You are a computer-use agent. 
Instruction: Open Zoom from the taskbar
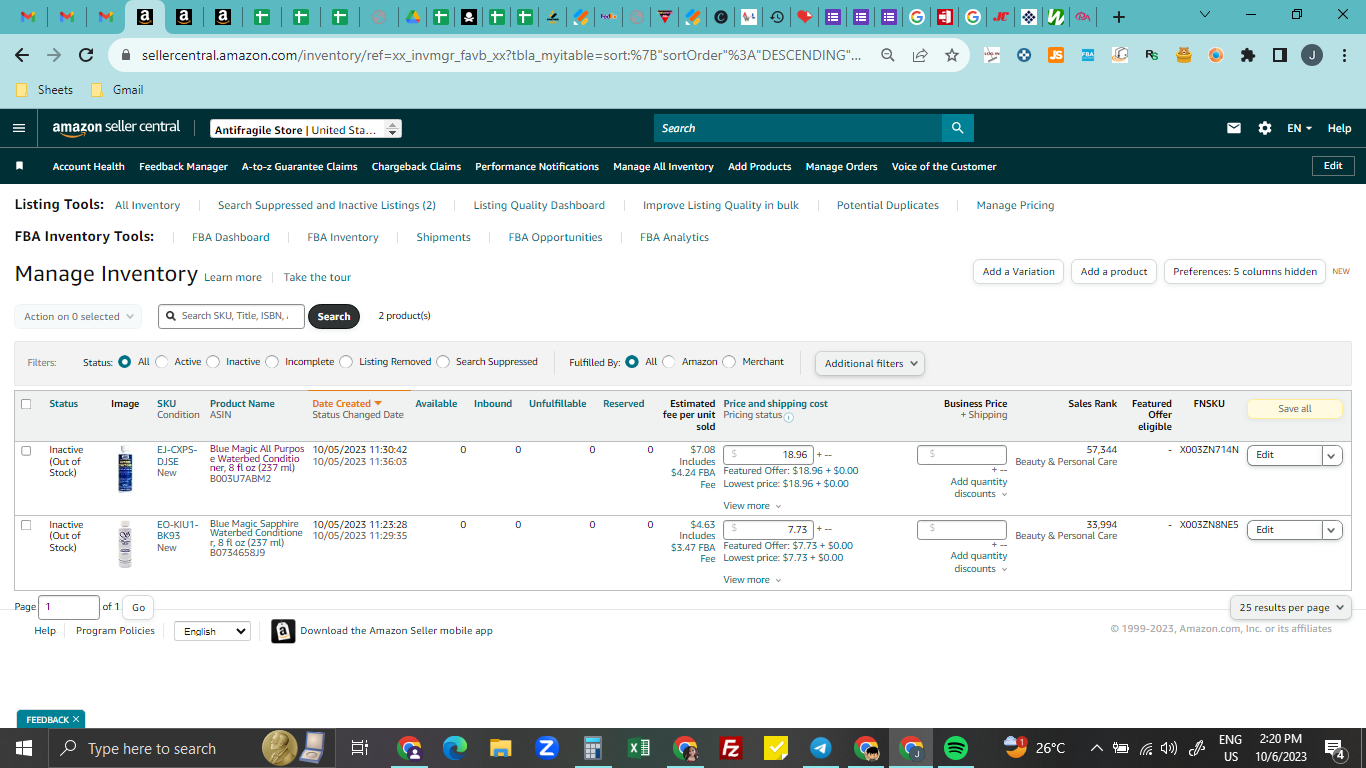tap(546, 748)
